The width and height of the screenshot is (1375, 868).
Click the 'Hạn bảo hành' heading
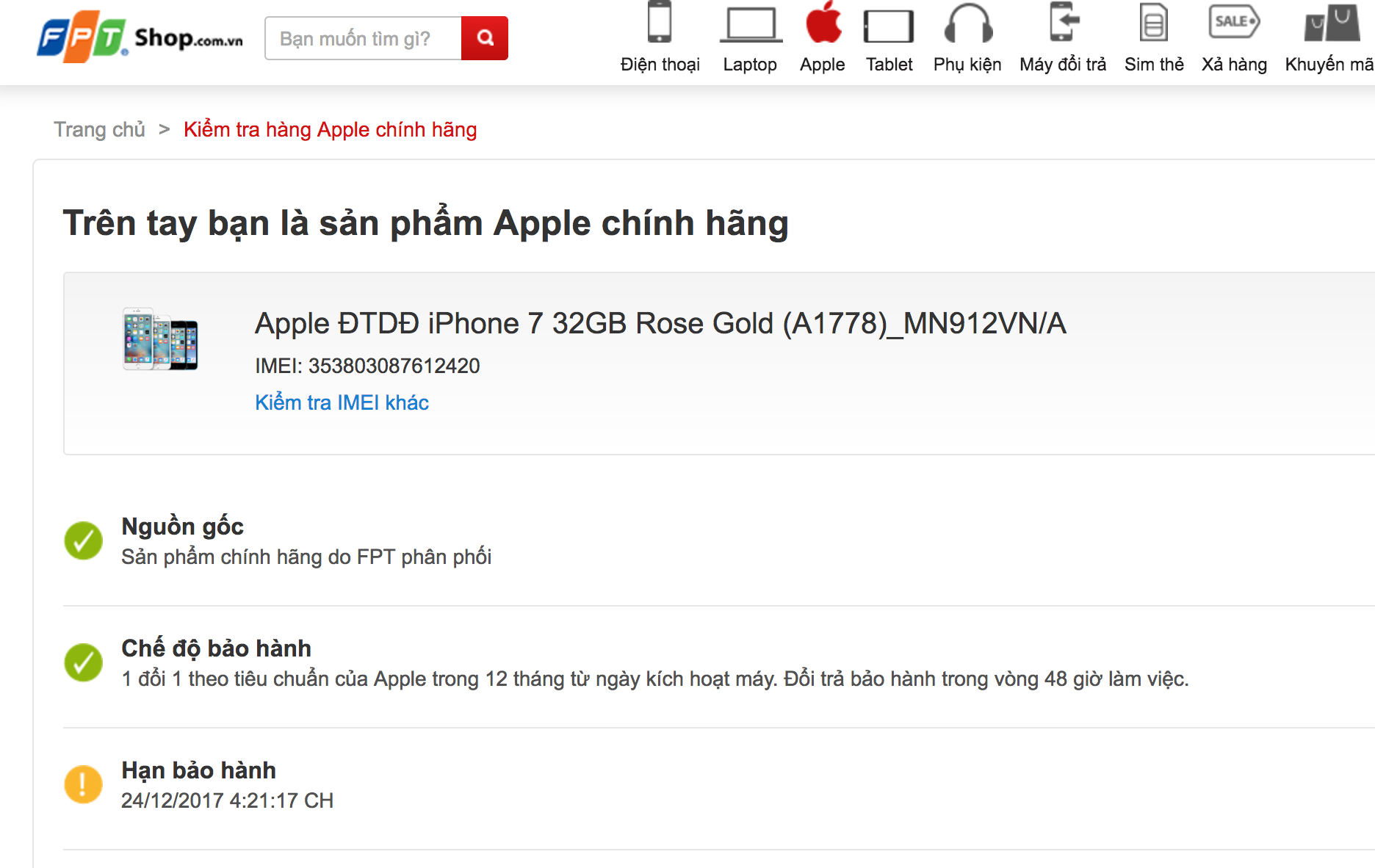pos(198,770)
